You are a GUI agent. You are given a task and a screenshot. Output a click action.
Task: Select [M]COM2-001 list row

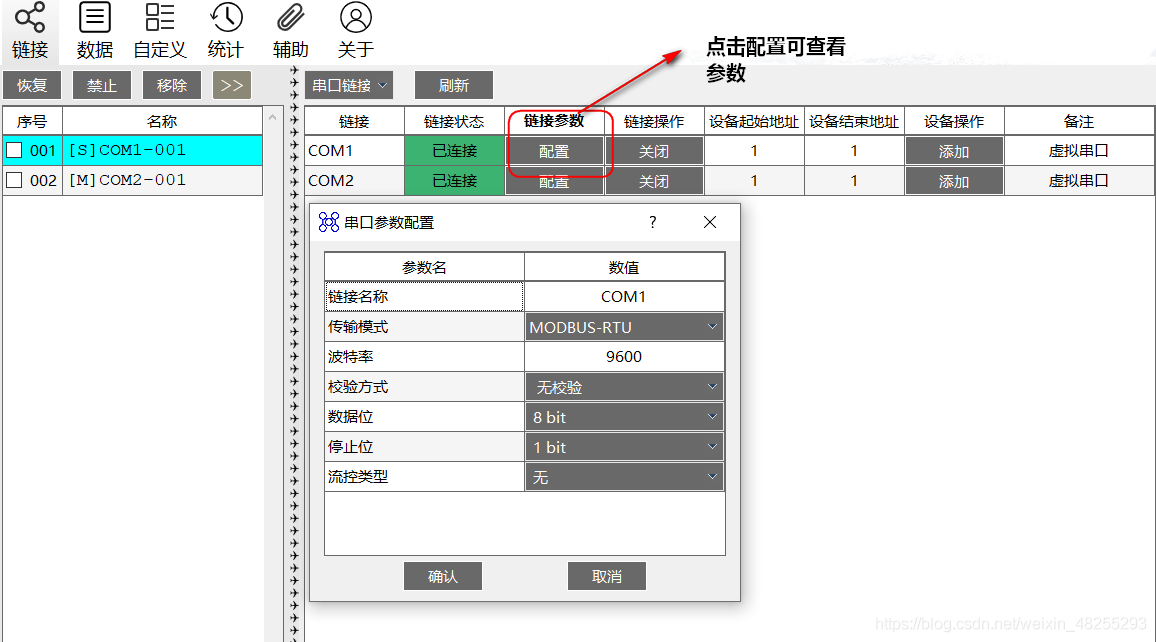[x=162, y=180]
